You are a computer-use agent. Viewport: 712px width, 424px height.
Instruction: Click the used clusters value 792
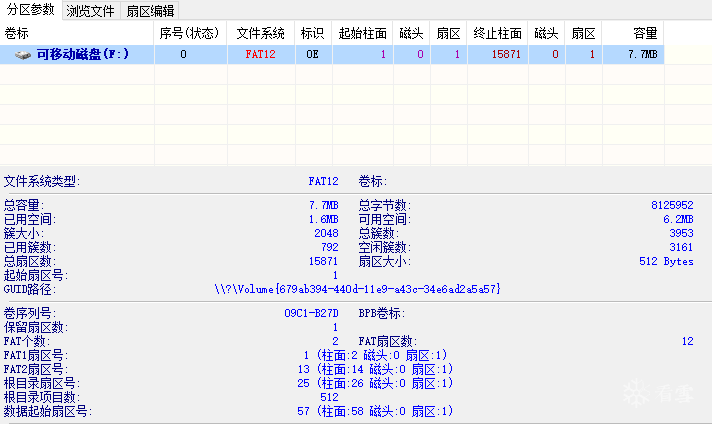[330, 247]
